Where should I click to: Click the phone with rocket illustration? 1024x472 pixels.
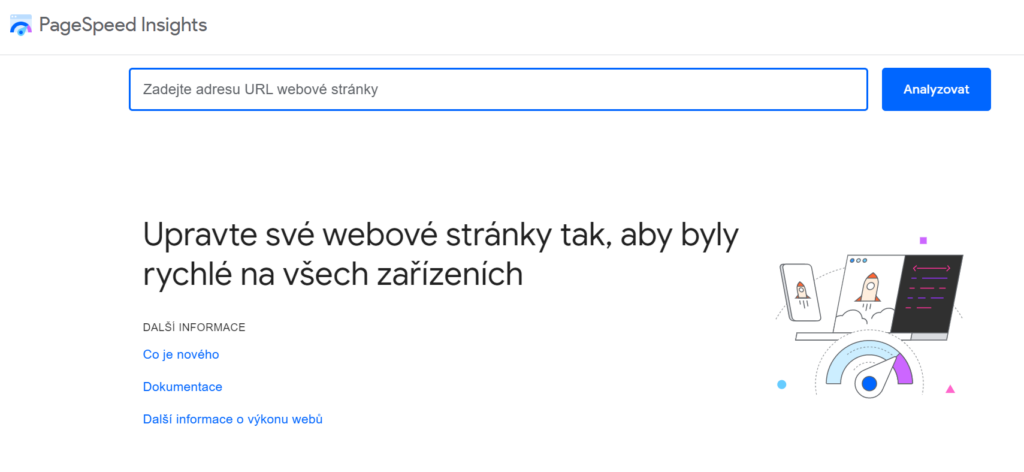tap(800, 292)
